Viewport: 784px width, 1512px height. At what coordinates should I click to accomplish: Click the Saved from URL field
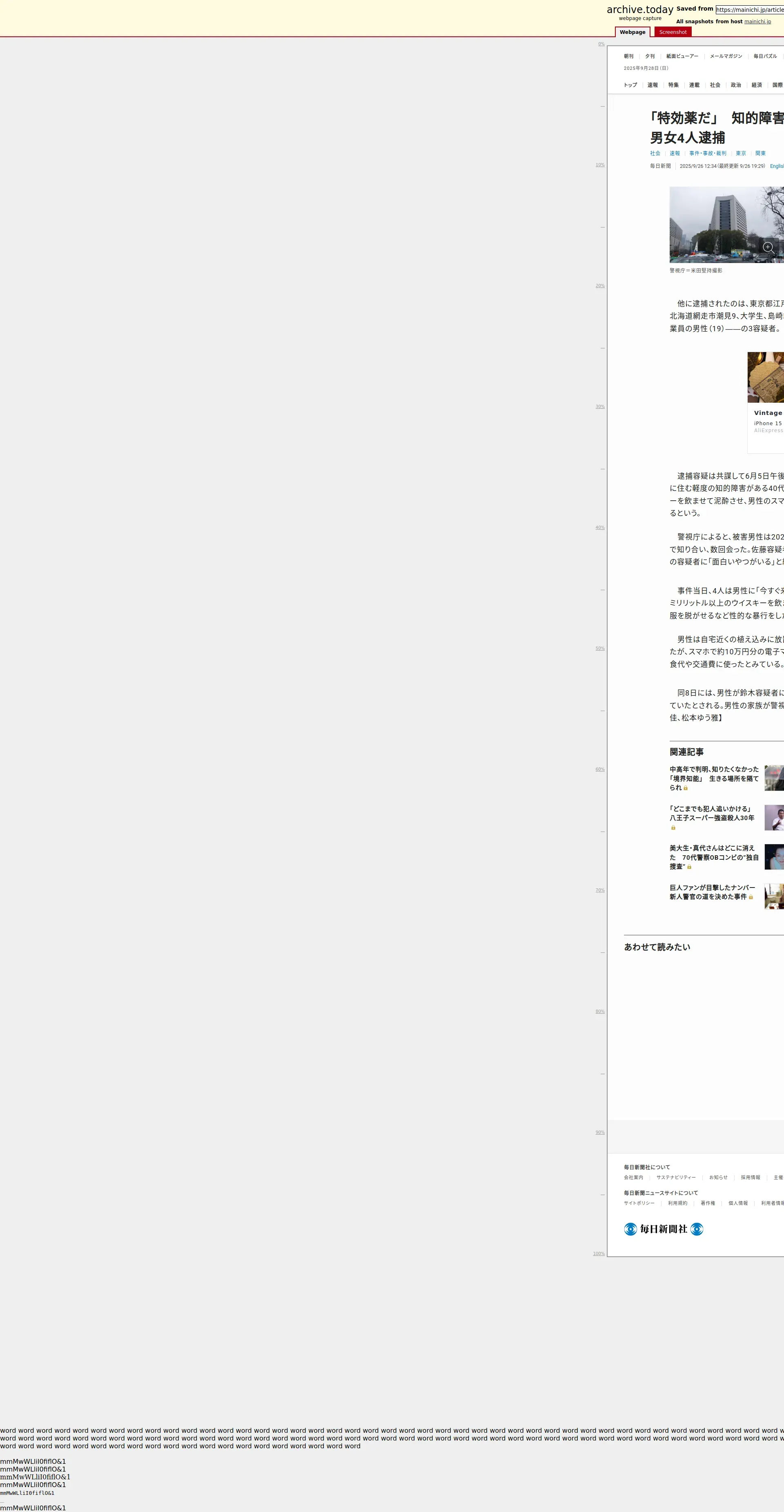[x=749, y=9]
